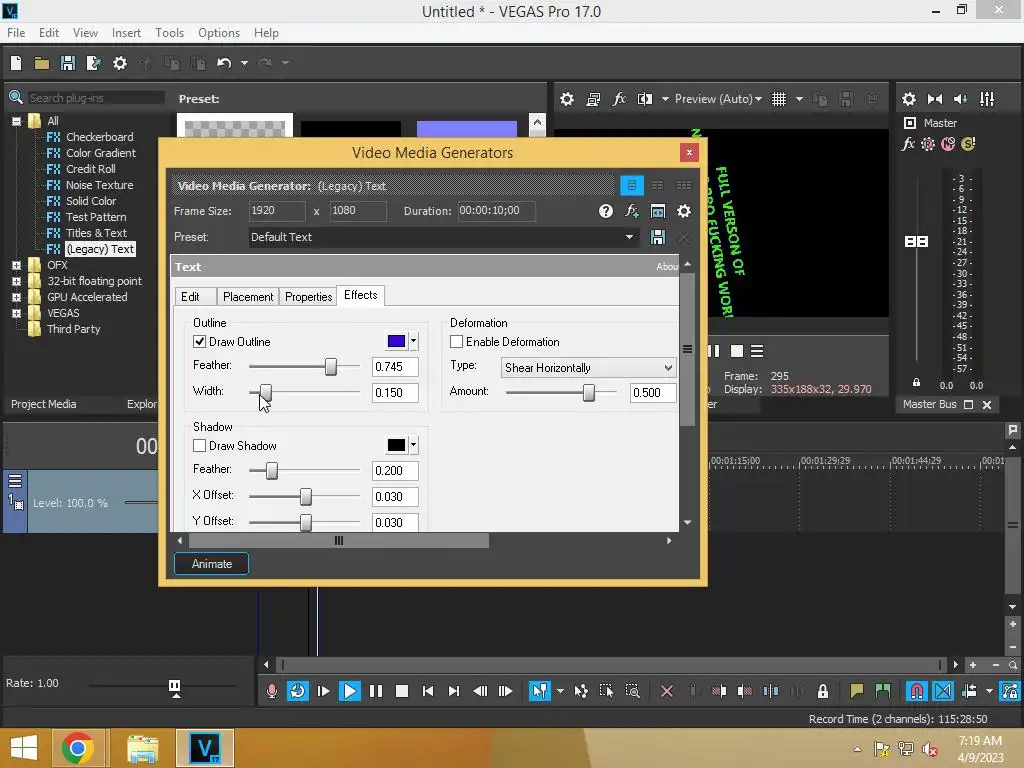
Task: Open the Options menu
Action: pyautogui.click(x=219, y=33)
